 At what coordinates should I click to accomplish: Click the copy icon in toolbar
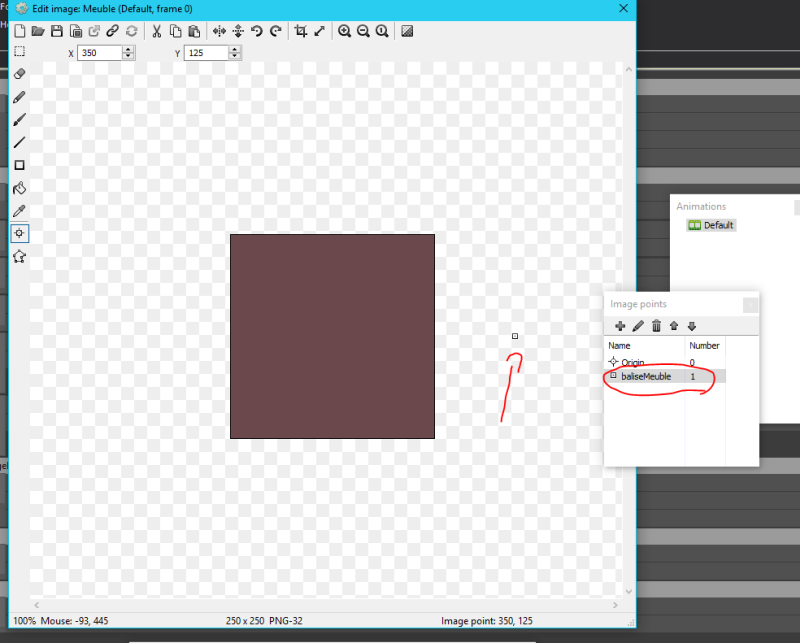click(175, 31)
